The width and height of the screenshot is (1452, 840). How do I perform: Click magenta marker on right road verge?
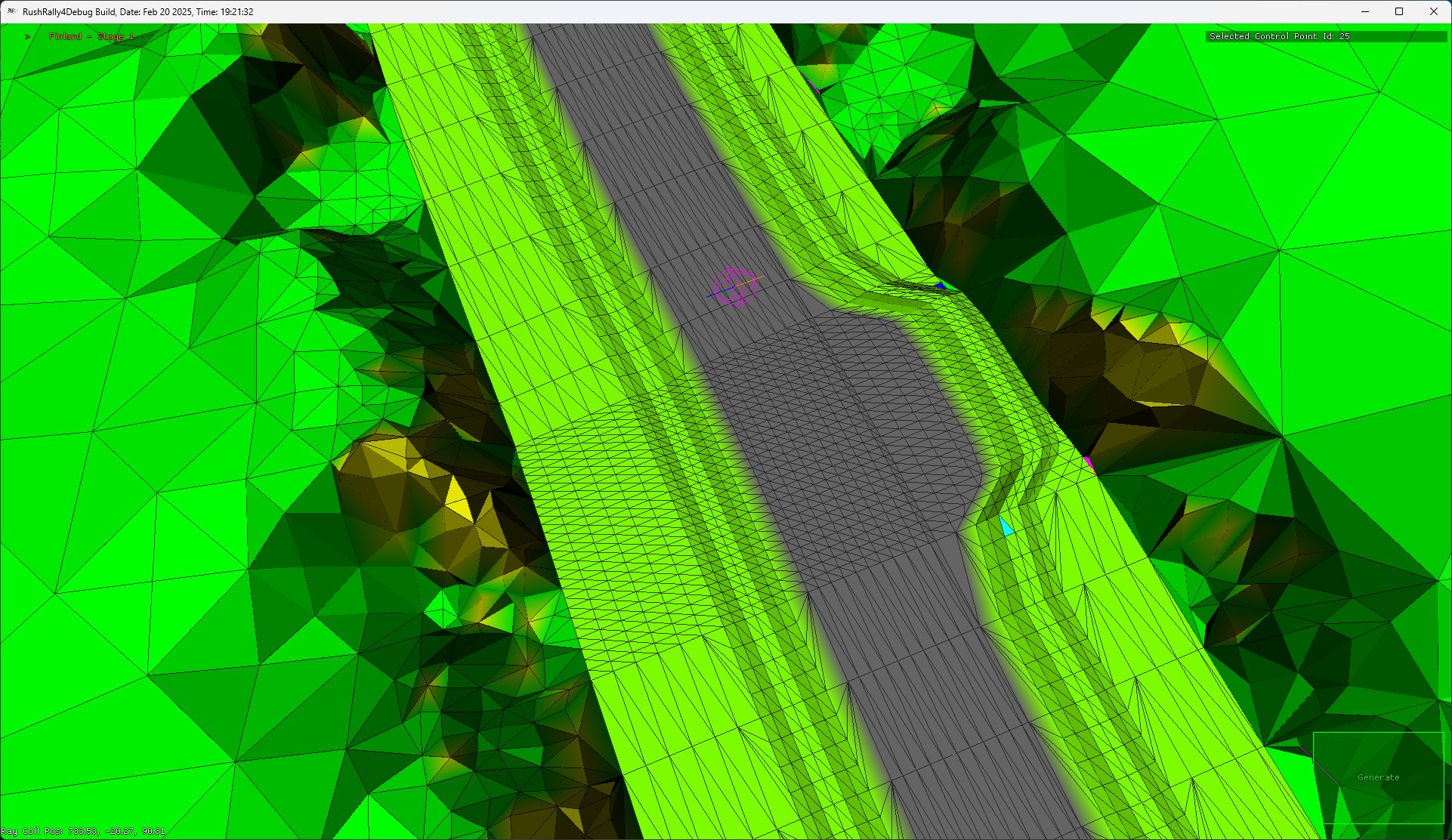1089,464
